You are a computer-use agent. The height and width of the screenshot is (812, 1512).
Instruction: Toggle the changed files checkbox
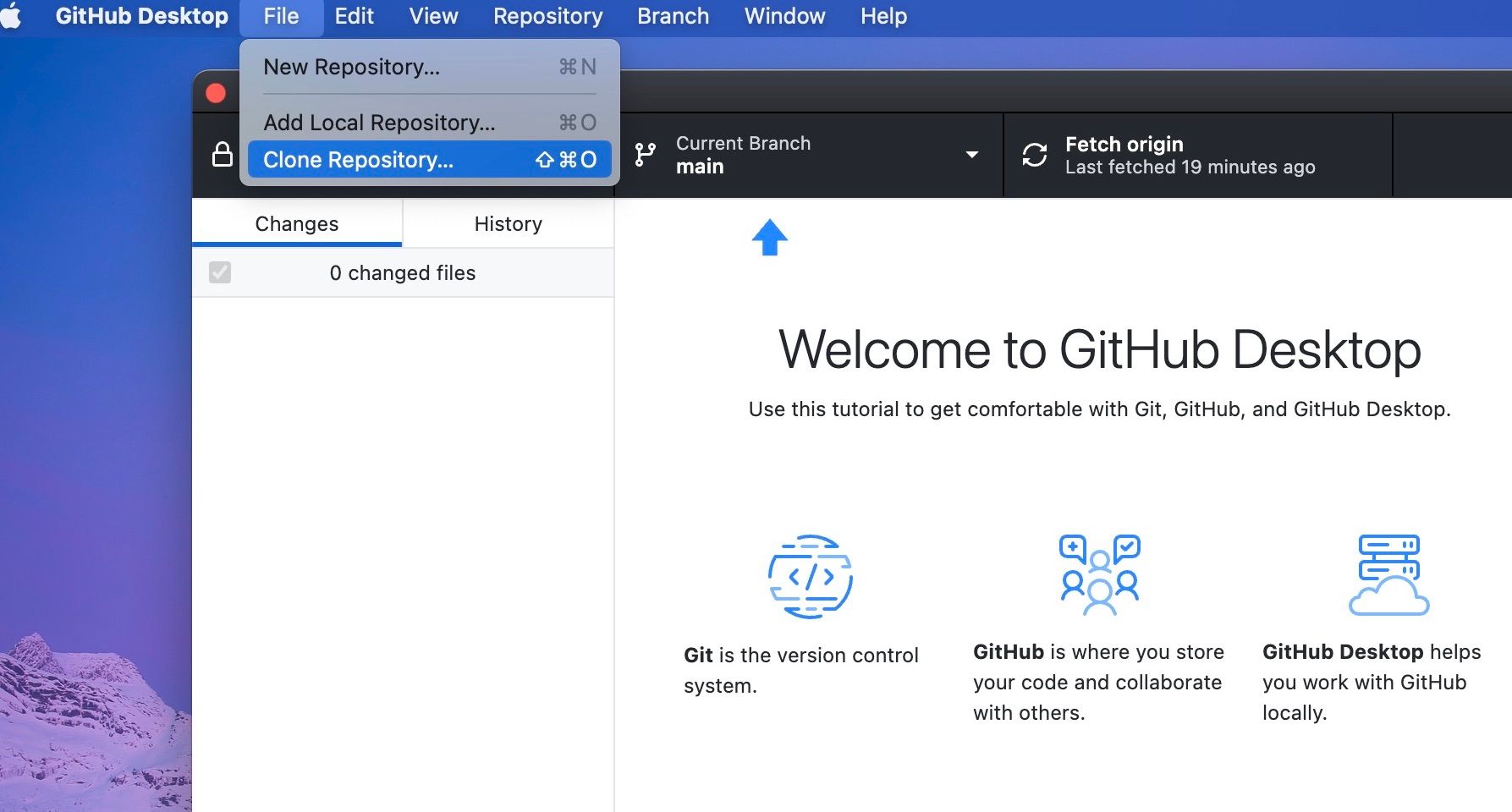tap(220, 272)
